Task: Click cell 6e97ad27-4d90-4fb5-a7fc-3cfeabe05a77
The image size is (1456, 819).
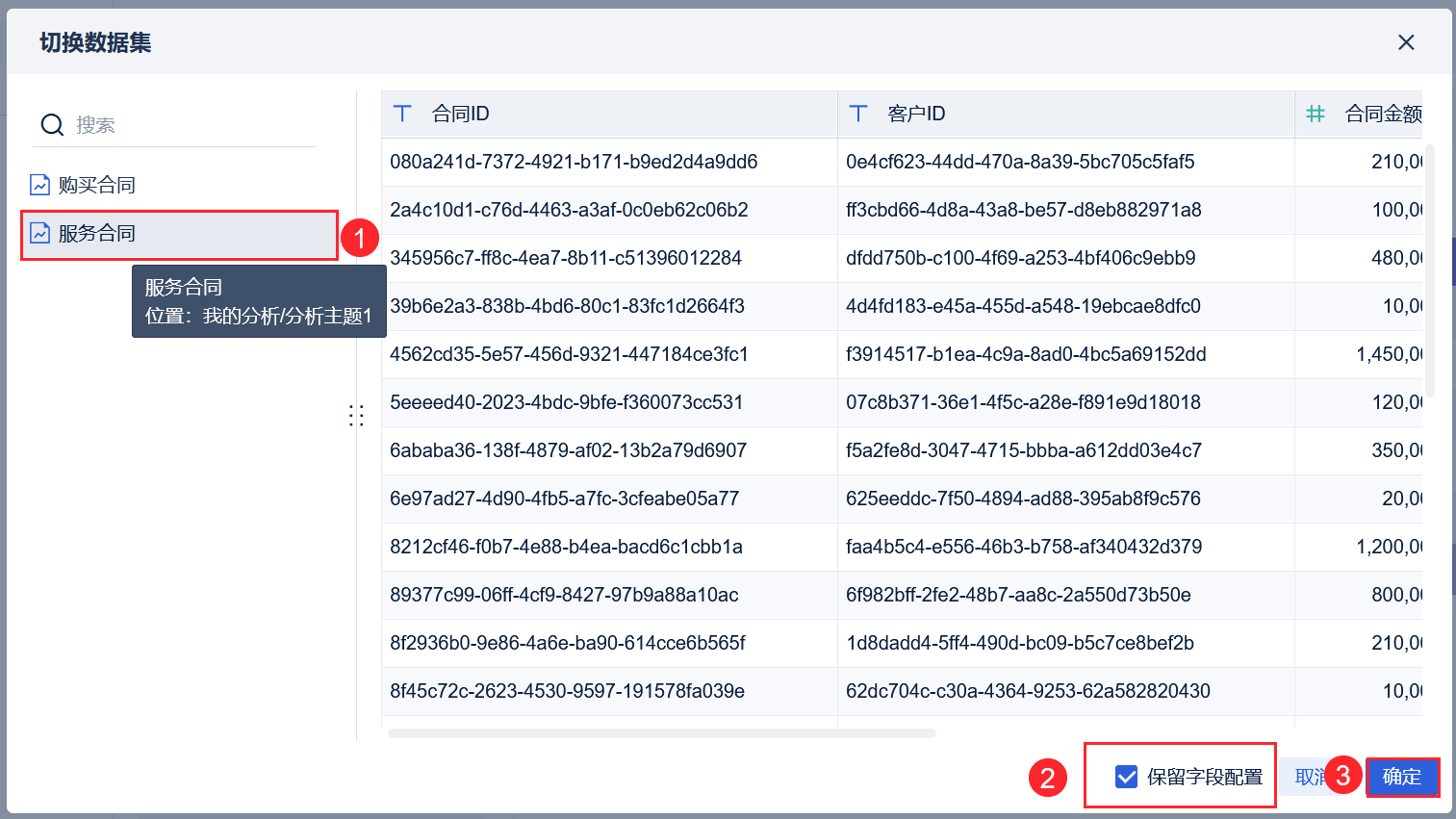Action: point(609,499)
